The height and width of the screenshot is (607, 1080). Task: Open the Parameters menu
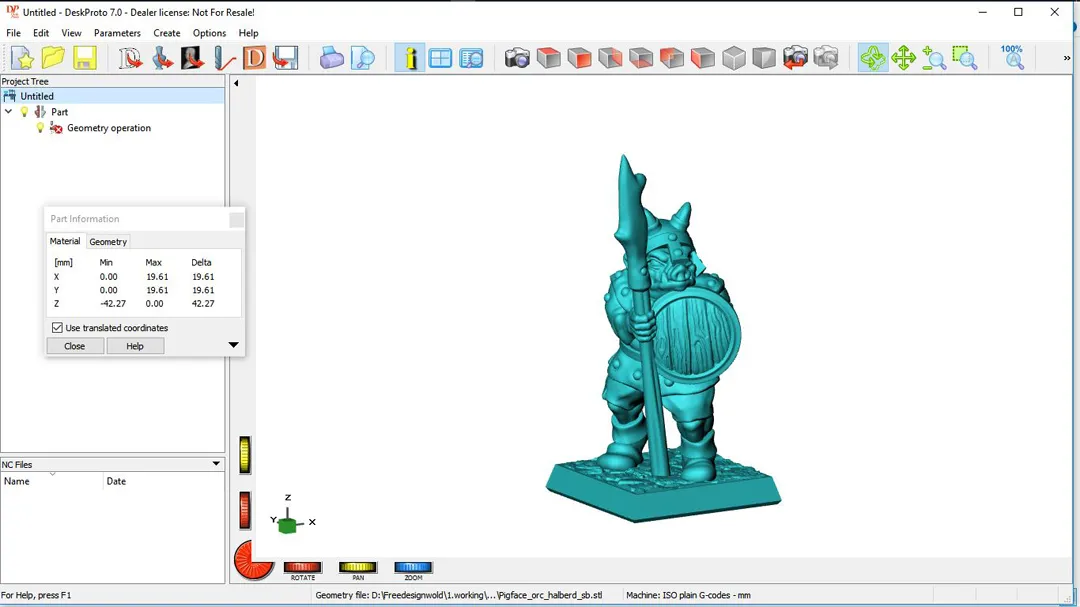[x=117, y=33]
